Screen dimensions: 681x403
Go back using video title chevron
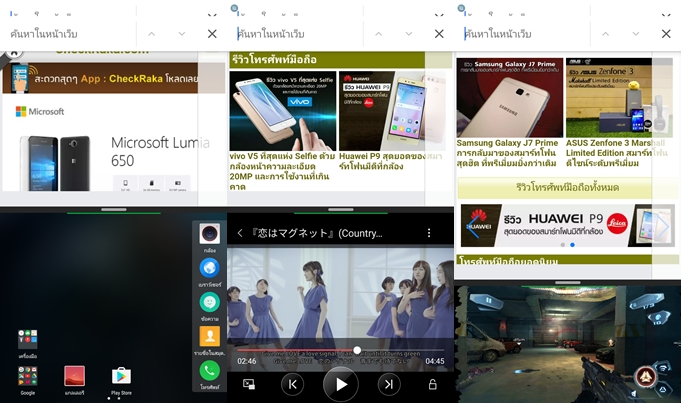coord(240,233)
